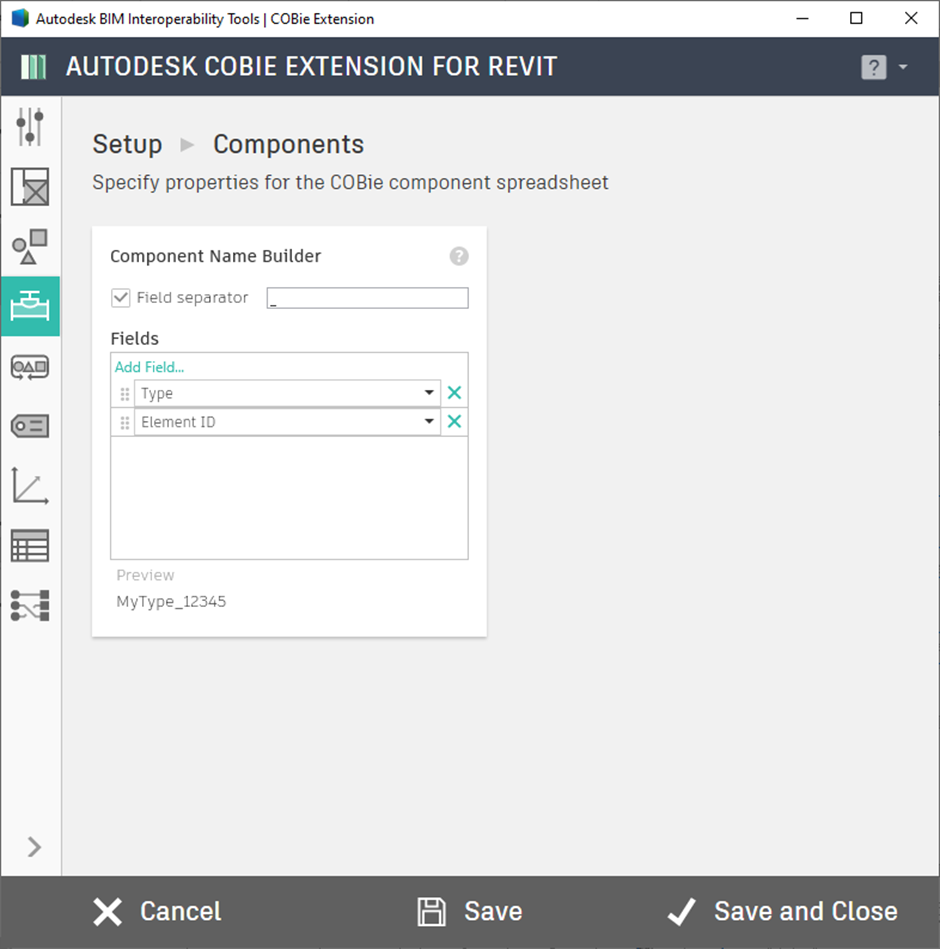Open the Coordinates axis sidebar icon
The image size is (940, 949).
(x=30, y=485)
